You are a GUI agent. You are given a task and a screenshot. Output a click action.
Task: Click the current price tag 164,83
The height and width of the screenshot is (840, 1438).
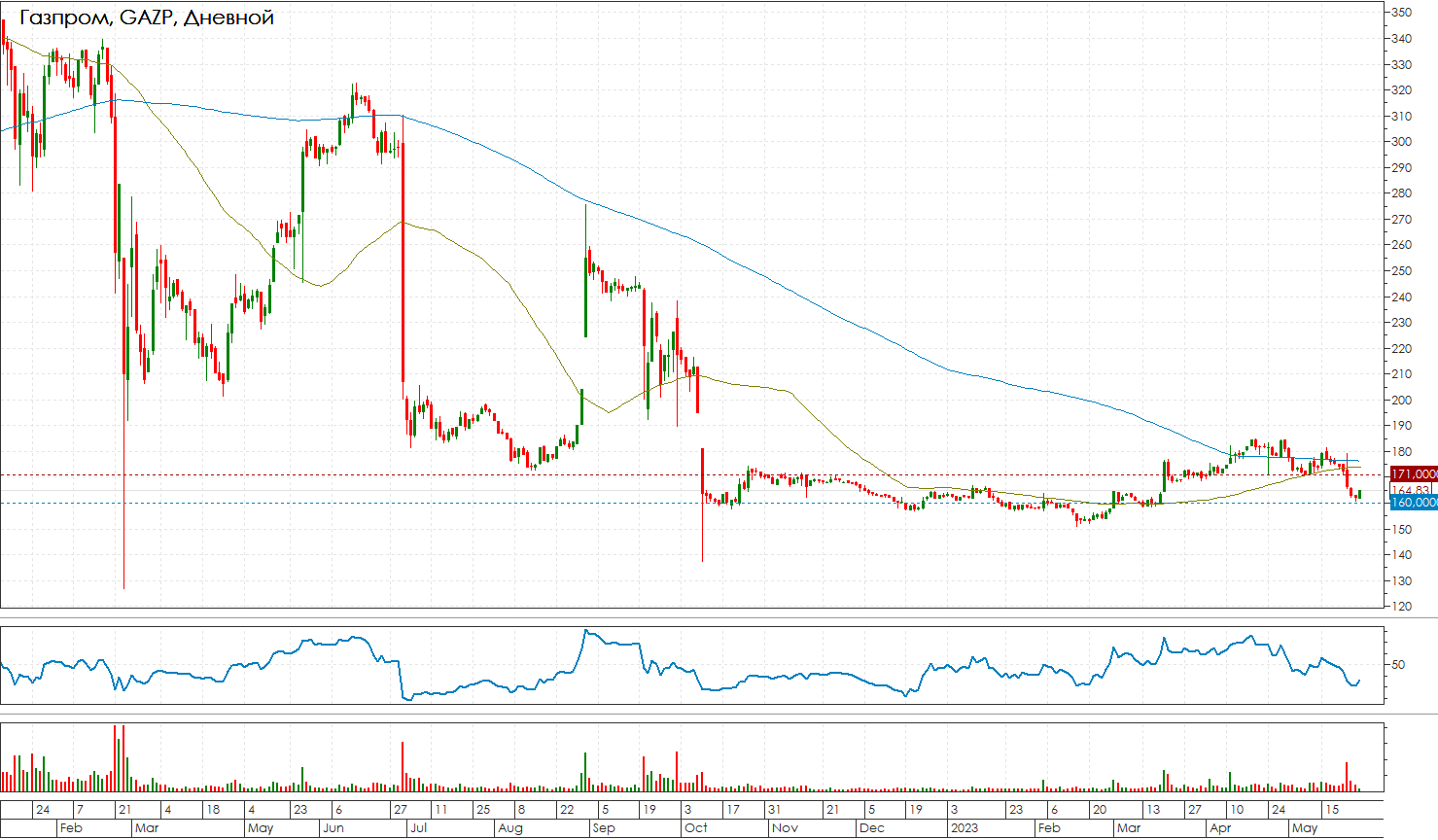[x=1412, y=490]
